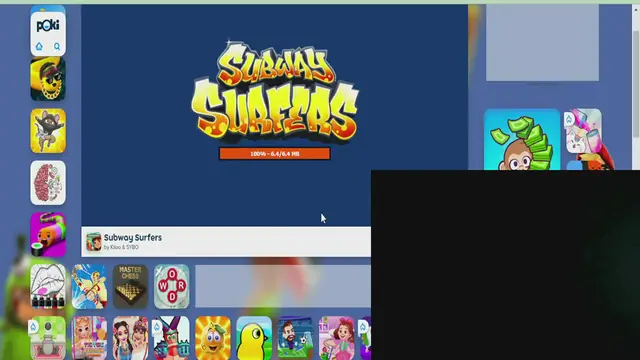Open the monkey with cash game tile

(x=522, y=139)
